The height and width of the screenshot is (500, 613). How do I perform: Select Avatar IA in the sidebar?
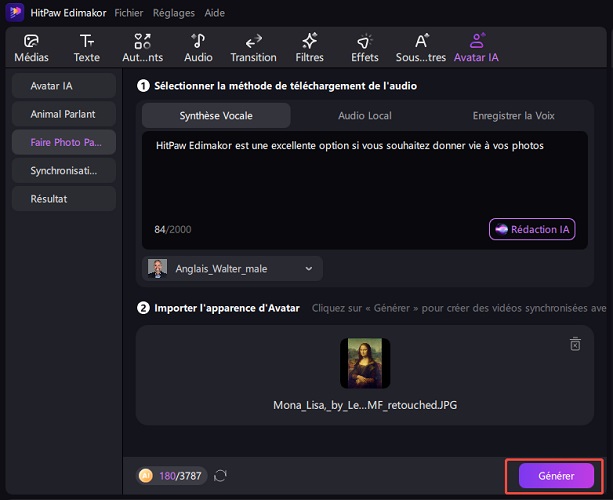pos(64,86)
